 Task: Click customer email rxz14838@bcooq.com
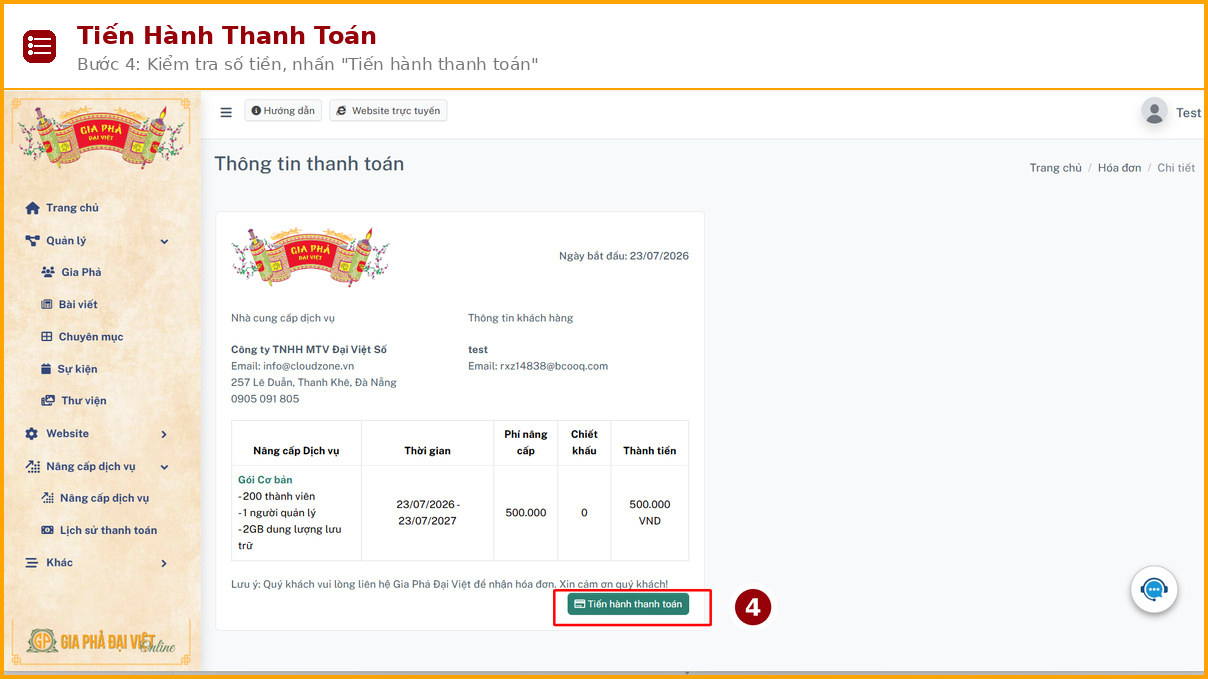[x=554, y=366]
